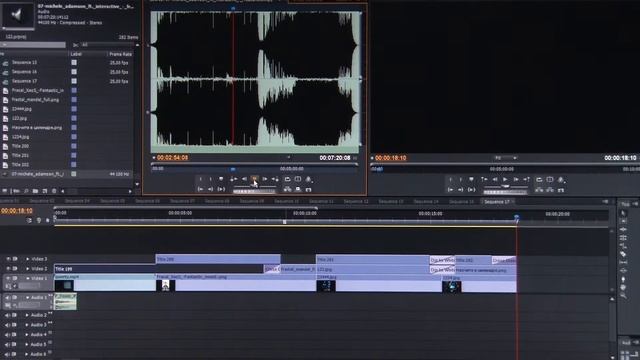Select the Ripple Edit tool
This screenshot has width=640, height=360.
tap(623, 229)
